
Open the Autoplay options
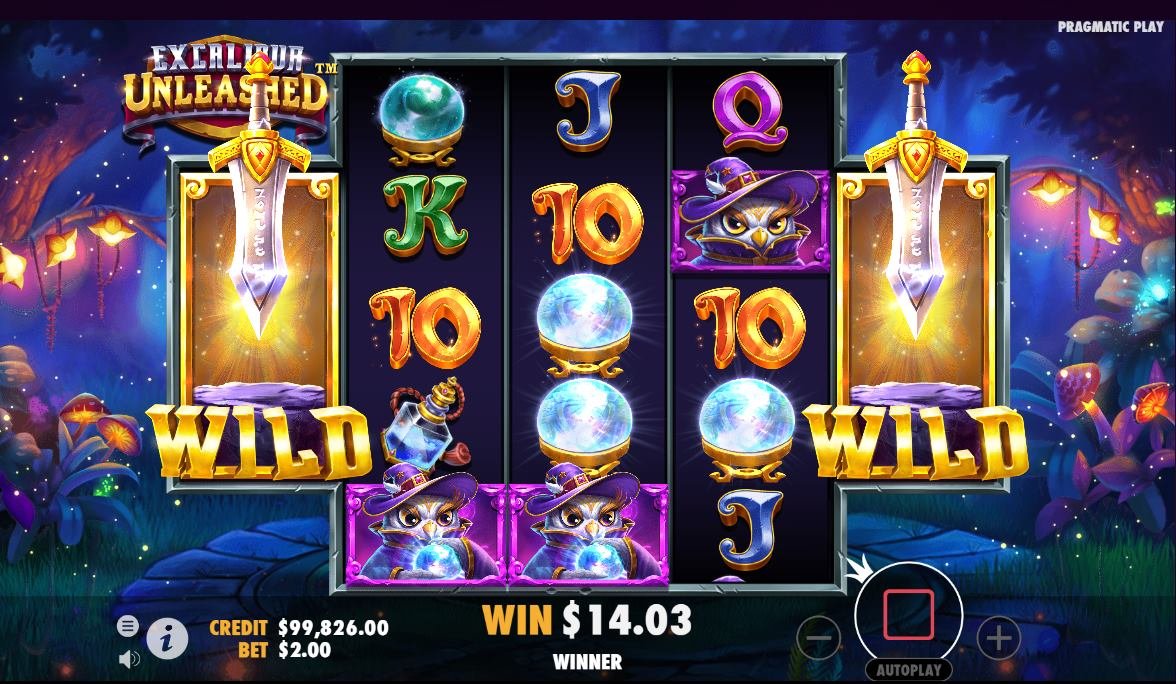coord(908,670)
